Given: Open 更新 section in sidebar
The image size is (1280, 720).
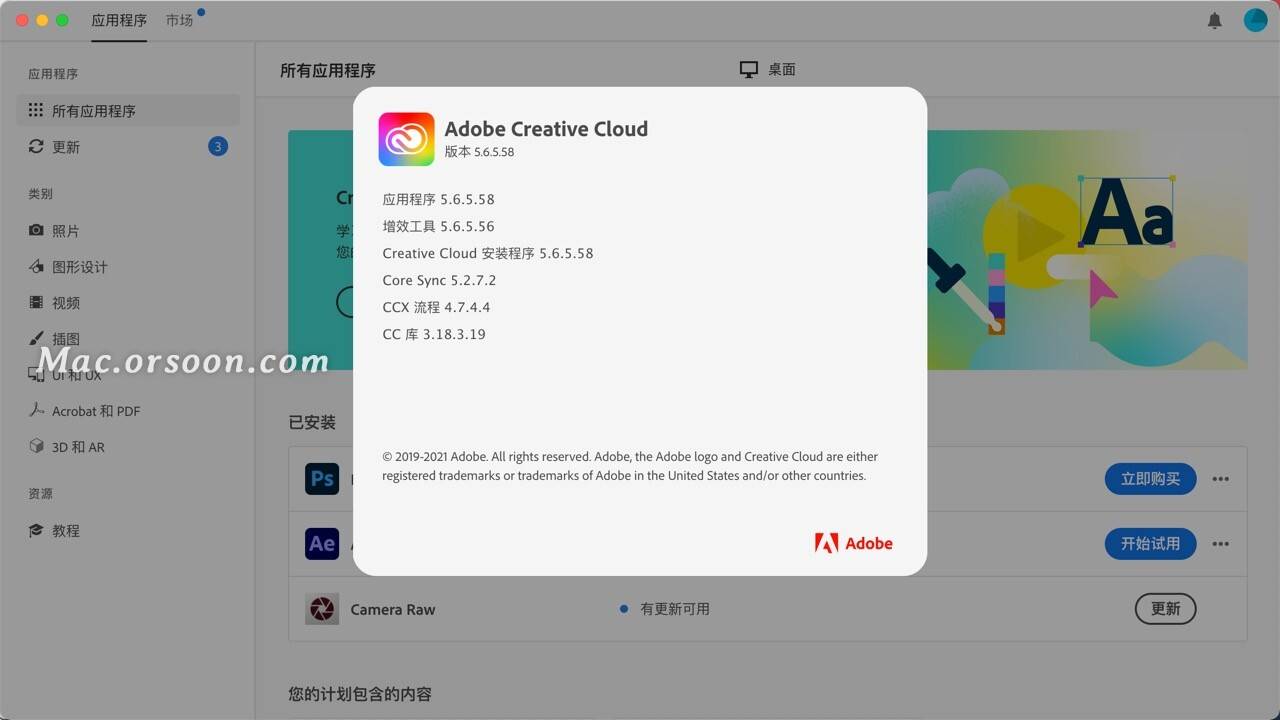Looking at the screenshot, I should tap(128, 146).
